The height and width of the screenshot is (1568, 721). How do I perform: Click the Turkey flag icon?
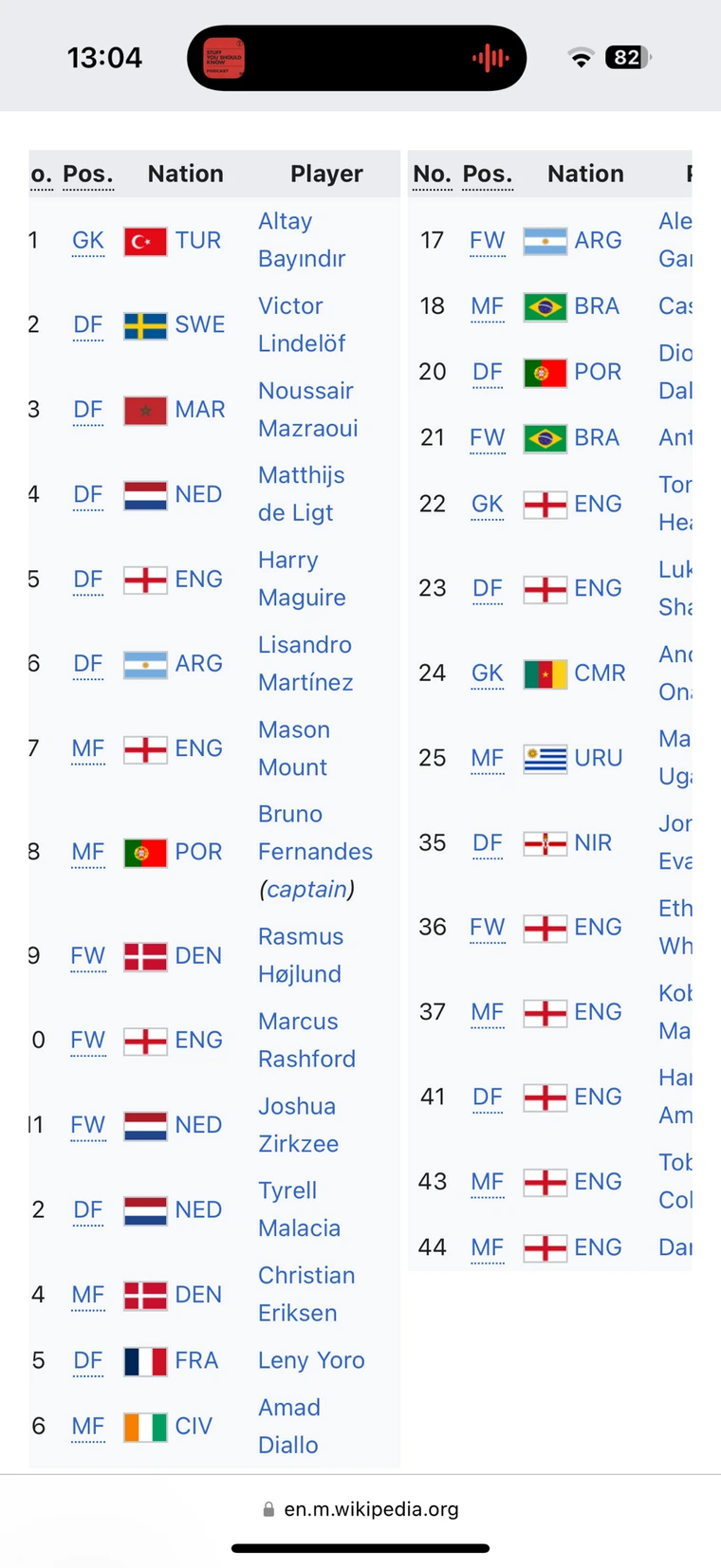145,241
